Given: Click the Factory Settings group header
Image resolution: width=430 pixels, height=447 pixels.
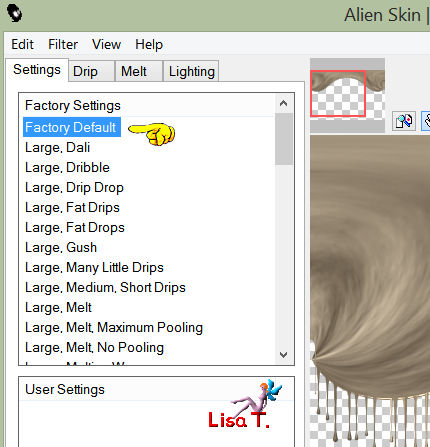Looking at the screenshot, I should pos(73,105).
